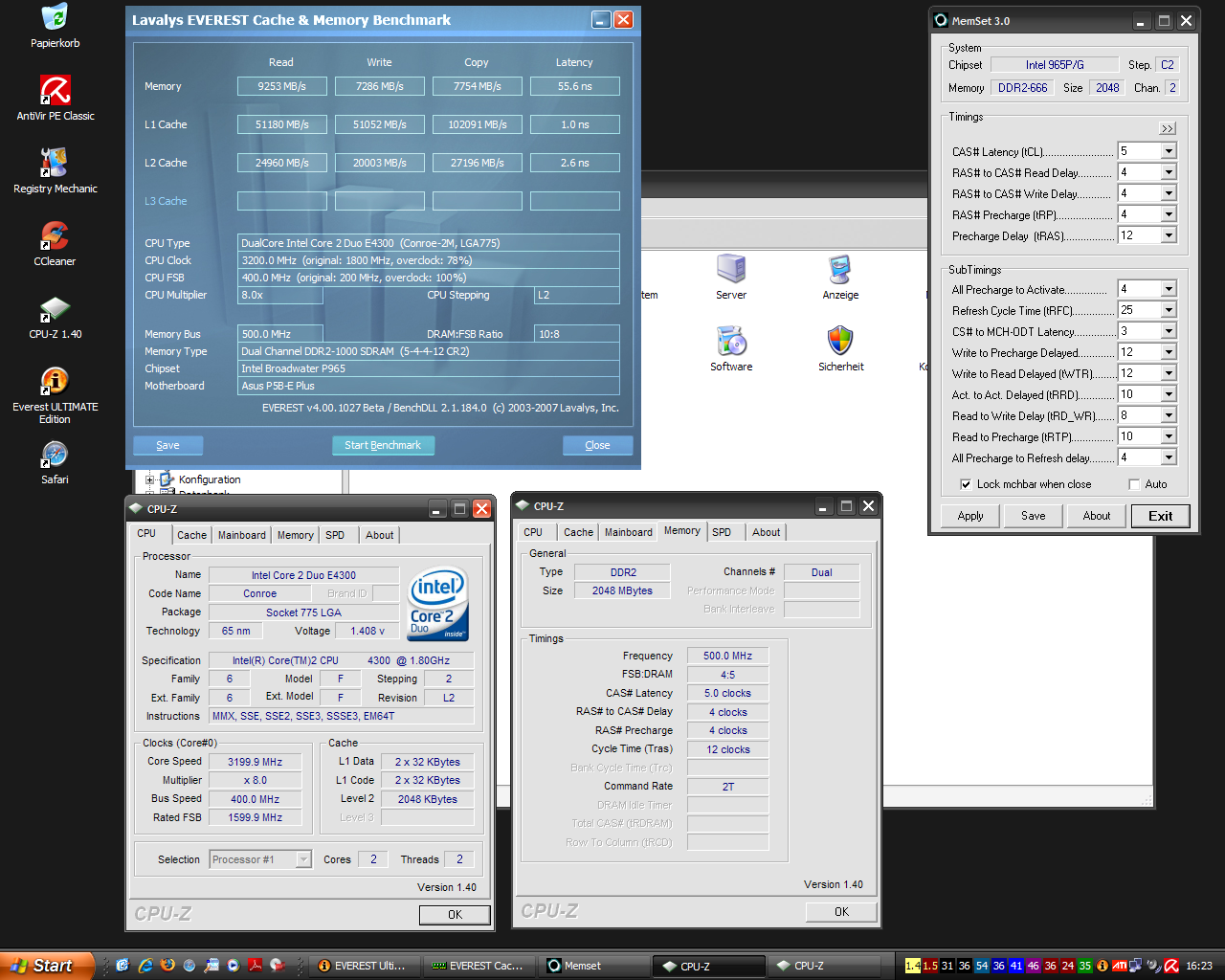Open RAS# Precharge (tRP) dropdown

coord(1169,214)
